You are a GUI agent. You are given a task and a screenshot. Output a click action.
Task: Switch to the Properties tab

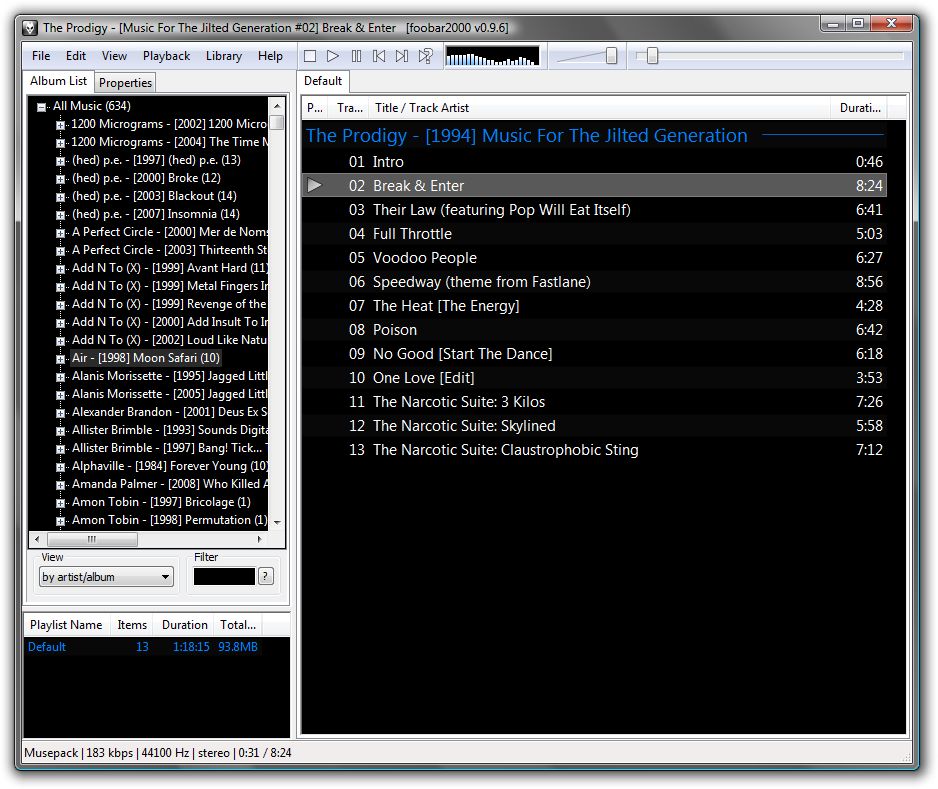pyautogui.click(x=125, y=82)
